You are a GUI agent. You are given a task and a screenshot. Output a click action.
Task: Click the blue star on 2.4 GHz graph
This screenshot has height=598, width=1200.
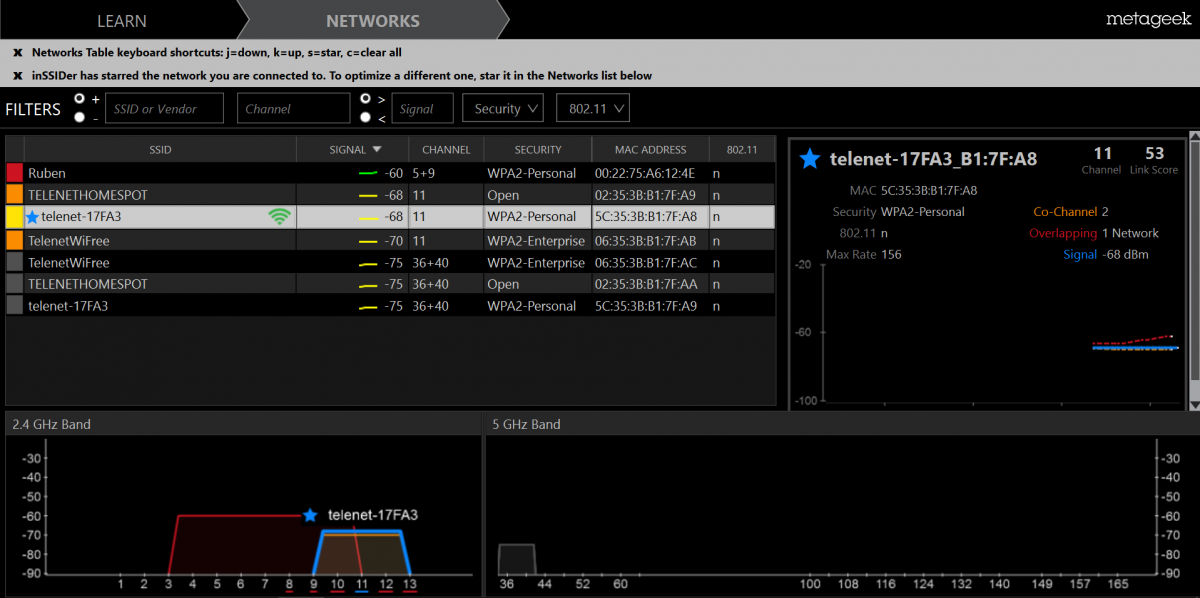310,515
